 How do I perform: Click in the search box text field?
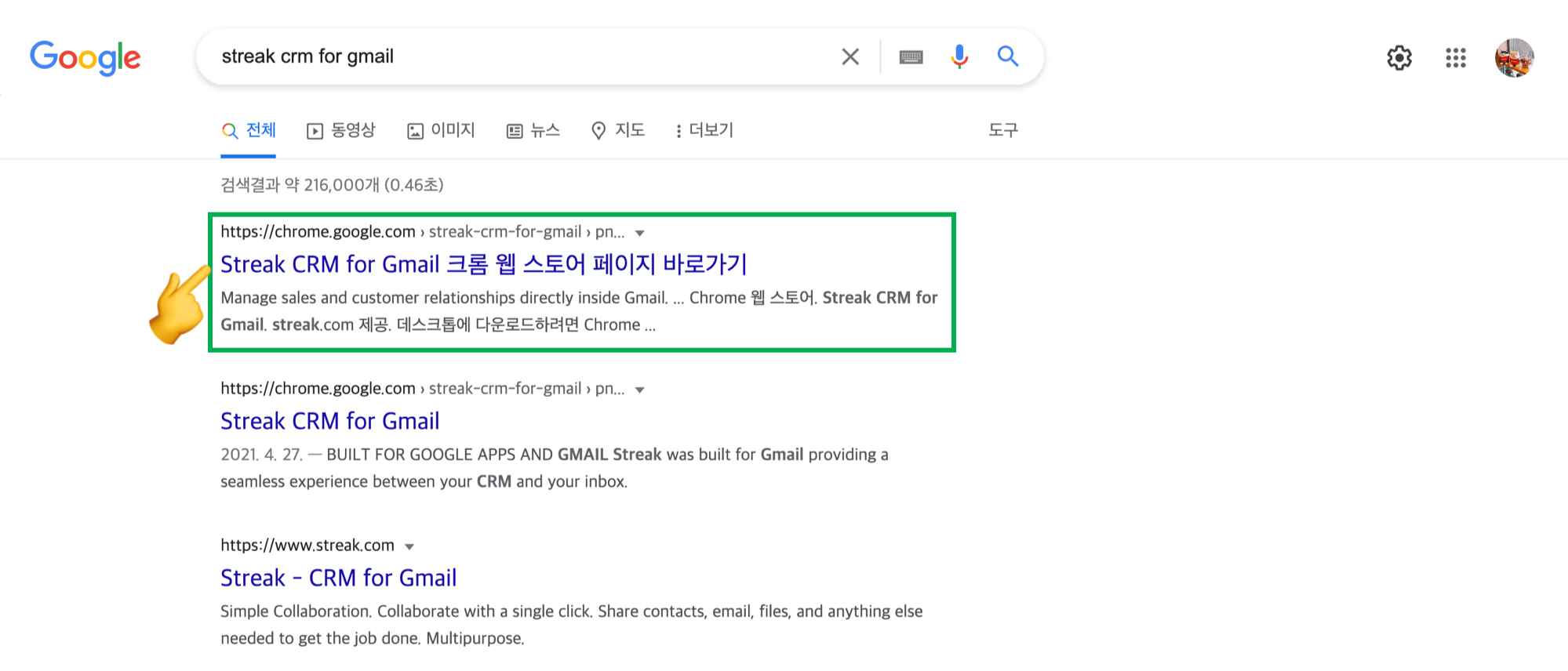pos(518,56)
